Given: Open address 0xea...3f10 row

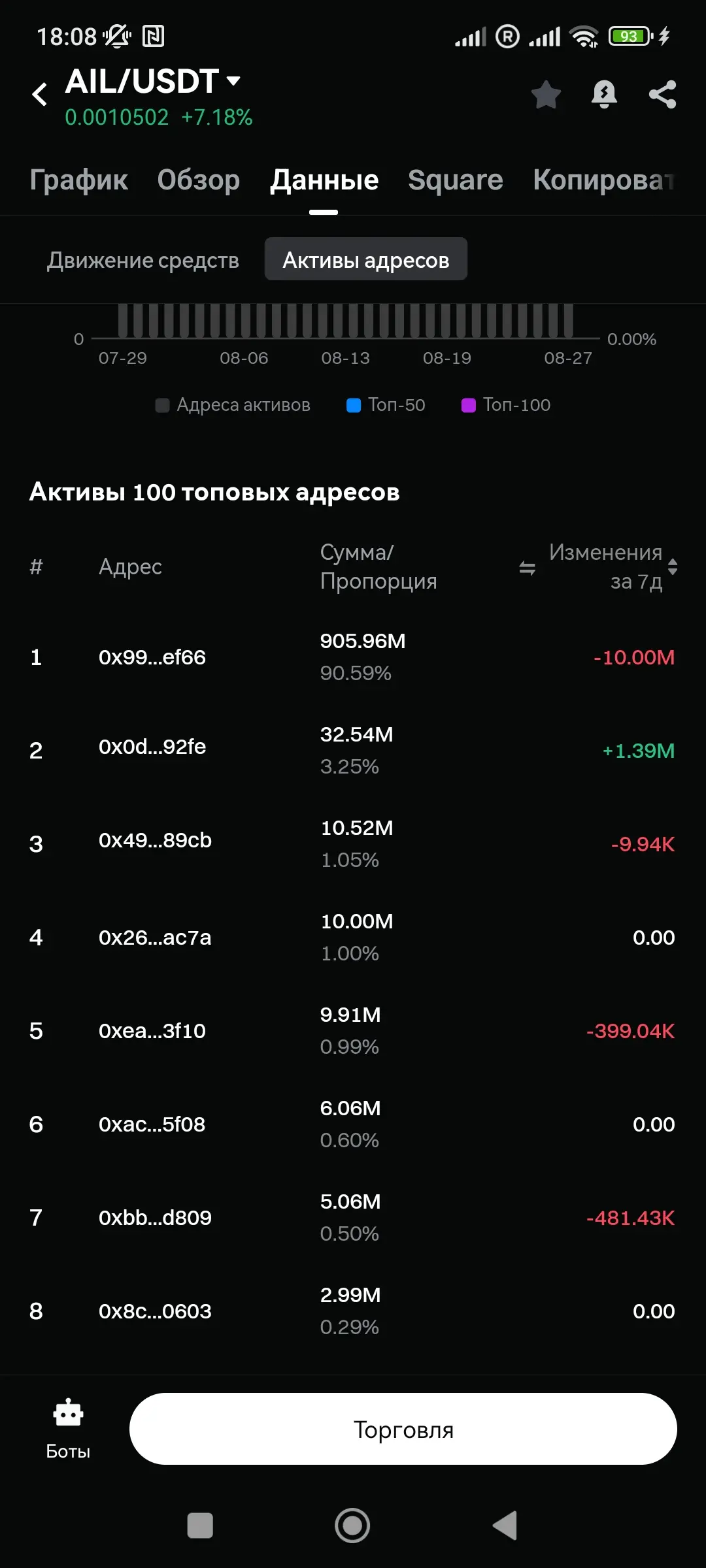Looking at the screenshot, I should (x=353, y=1030).
